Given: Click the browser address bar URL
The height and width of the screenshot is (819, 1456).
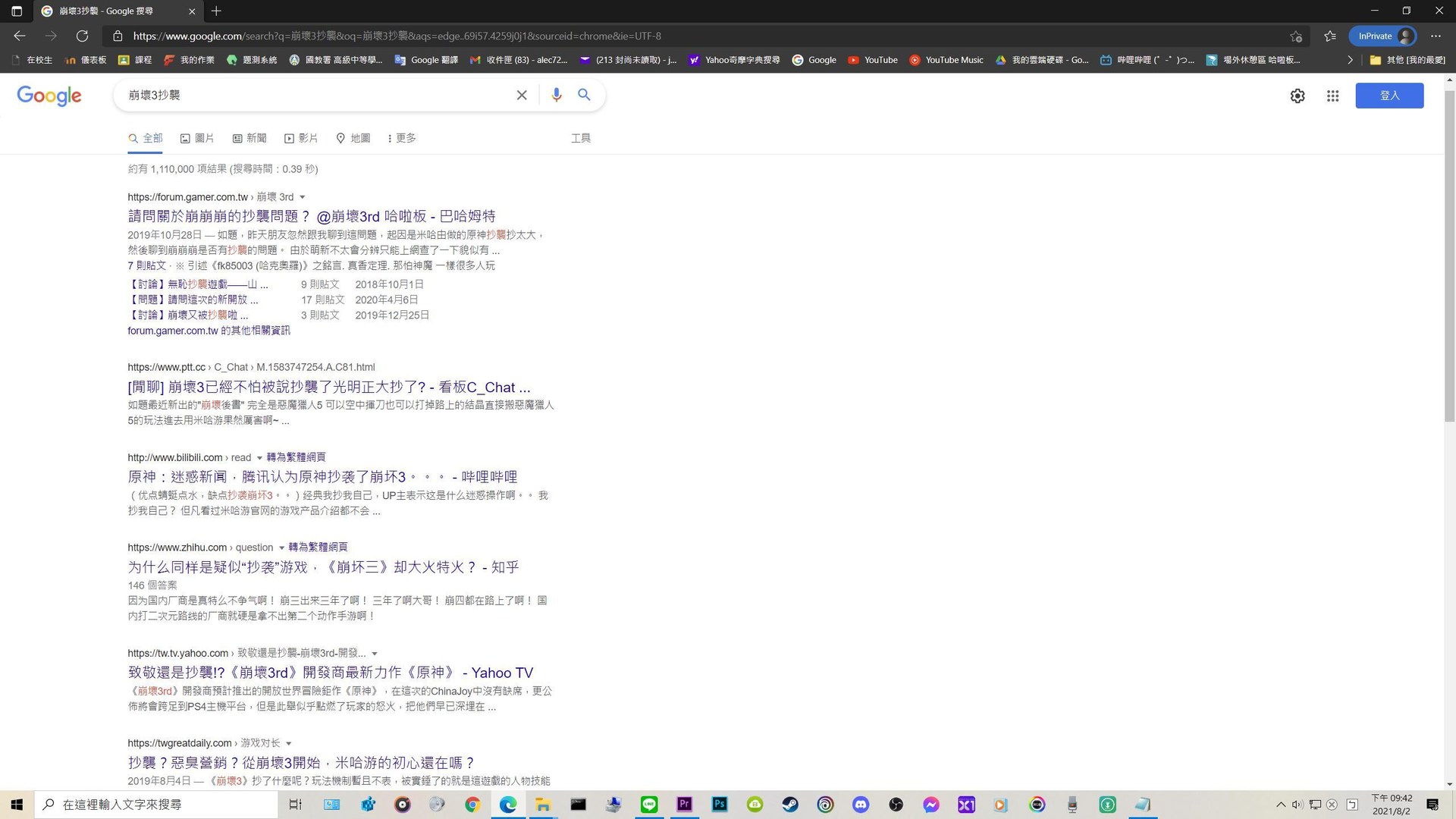Looking at the screenshot, I should tap(397, 36).
